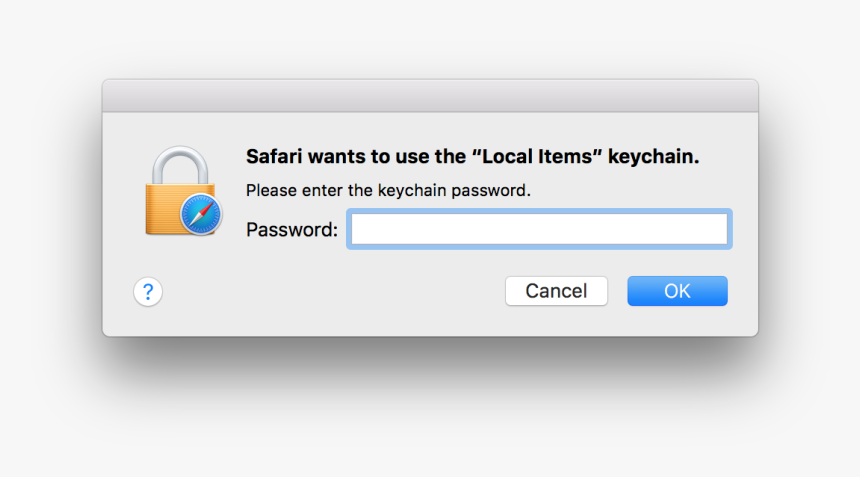Click the "Please enter the keychain password." message
The height and width of the screenshot is (477, 860).
pos(388,191)
